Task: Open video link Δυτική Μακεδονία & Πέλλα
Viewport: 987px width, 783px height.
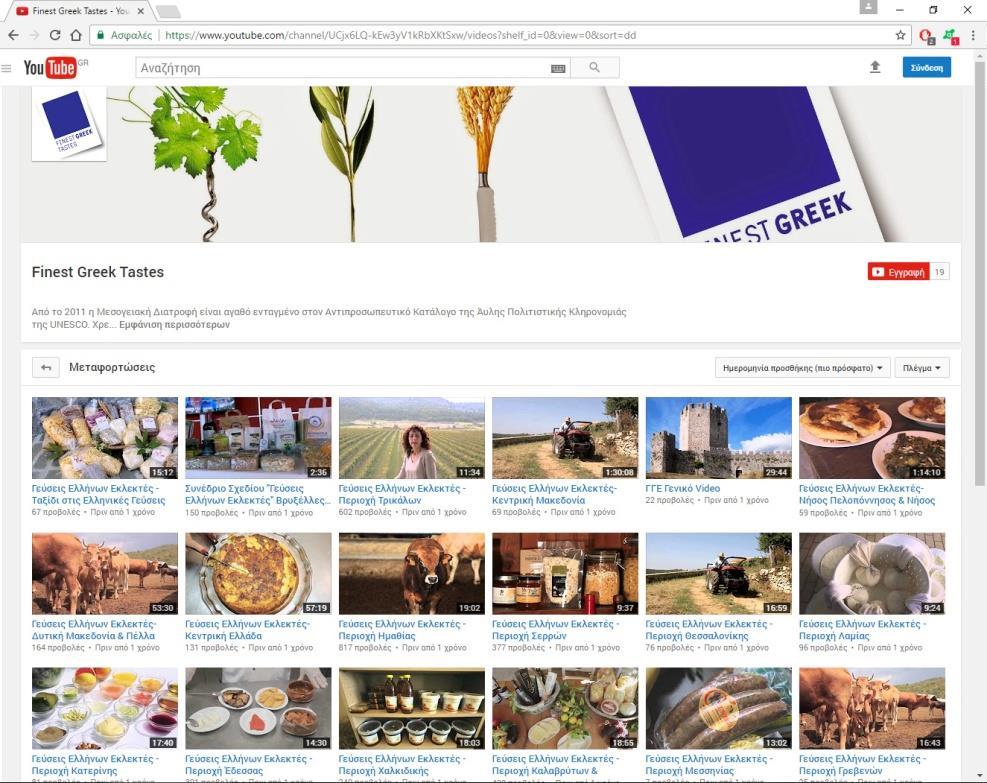Action: coord(94,629)
